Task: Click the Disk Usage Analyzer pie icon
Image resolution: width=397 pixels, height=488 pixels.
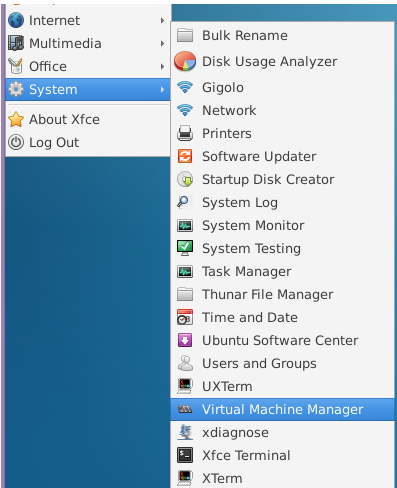Action: tap(185, 61)
